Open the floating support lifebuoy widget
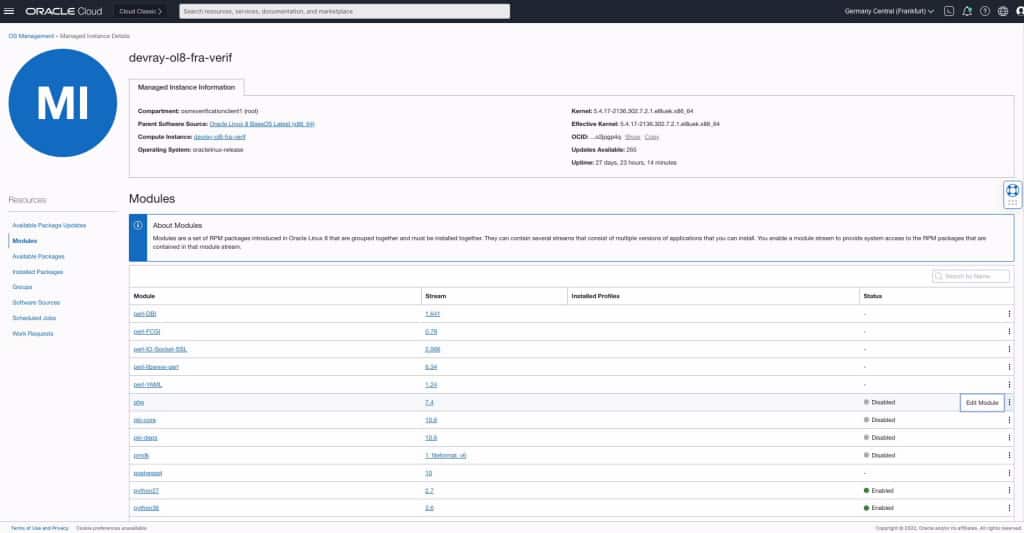Image resolution: width=1024 pixels, height=533 pixels. click(x=1012, y=194)
